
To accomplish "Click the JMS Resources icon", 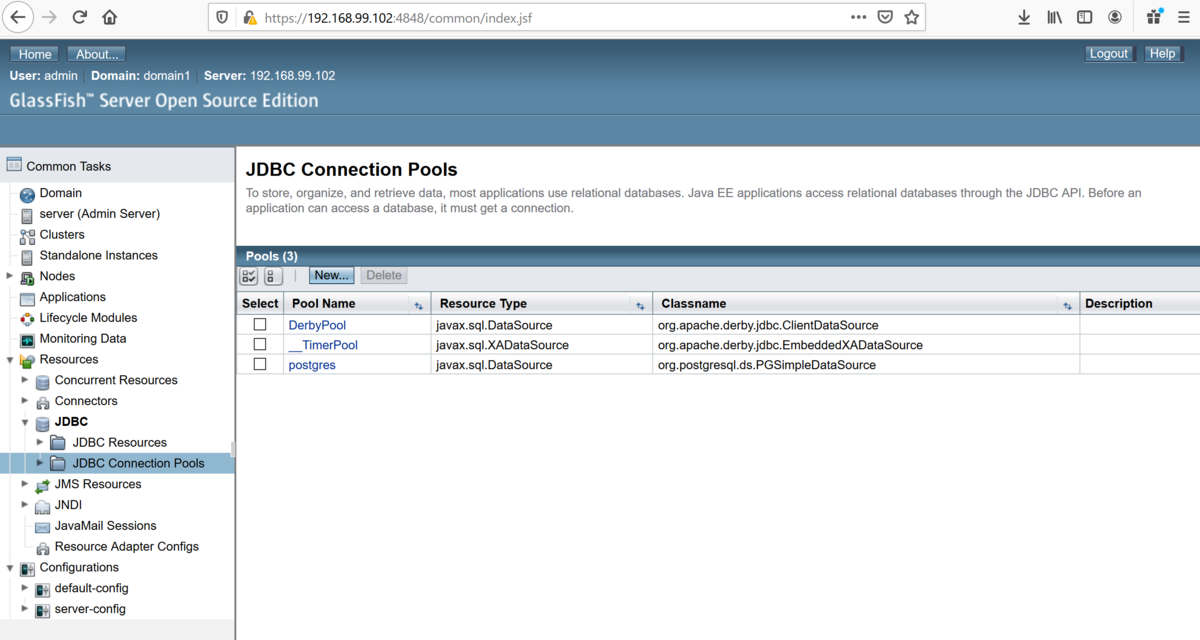I will tap(42, 485).
